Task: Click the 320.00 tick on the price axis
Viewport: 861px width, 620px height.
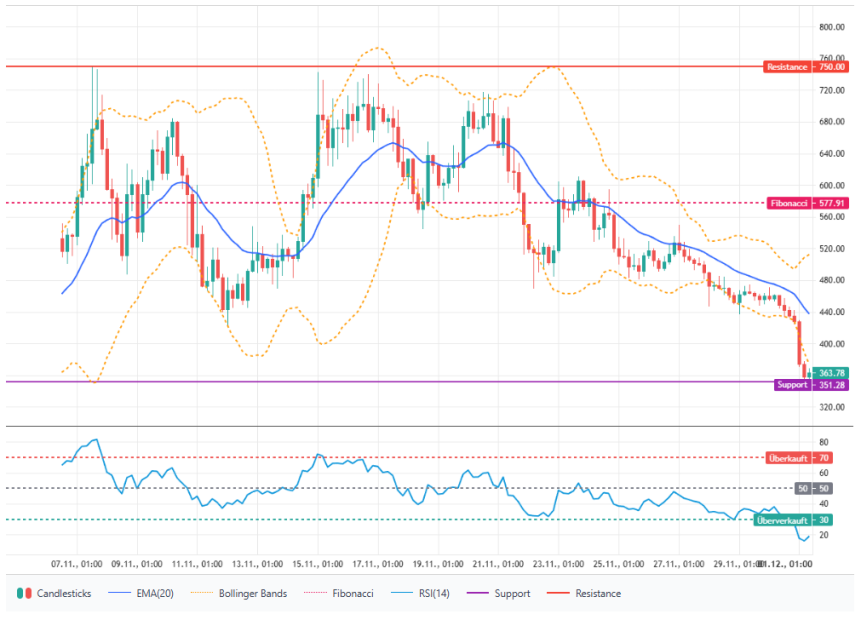Action: [x=832, y=407]
